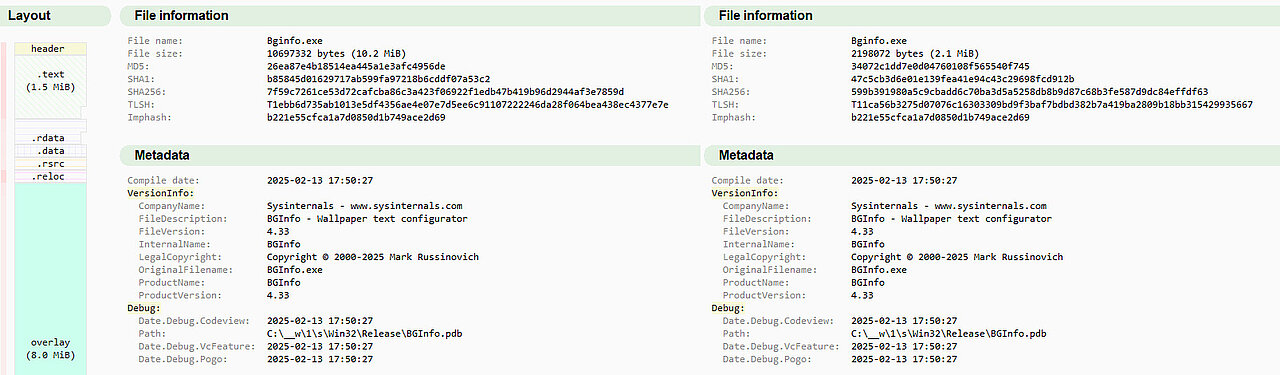Select the .reloc section block
Image resolution: width=1280 pixels, height=375 pixels.
coord(50,177)
